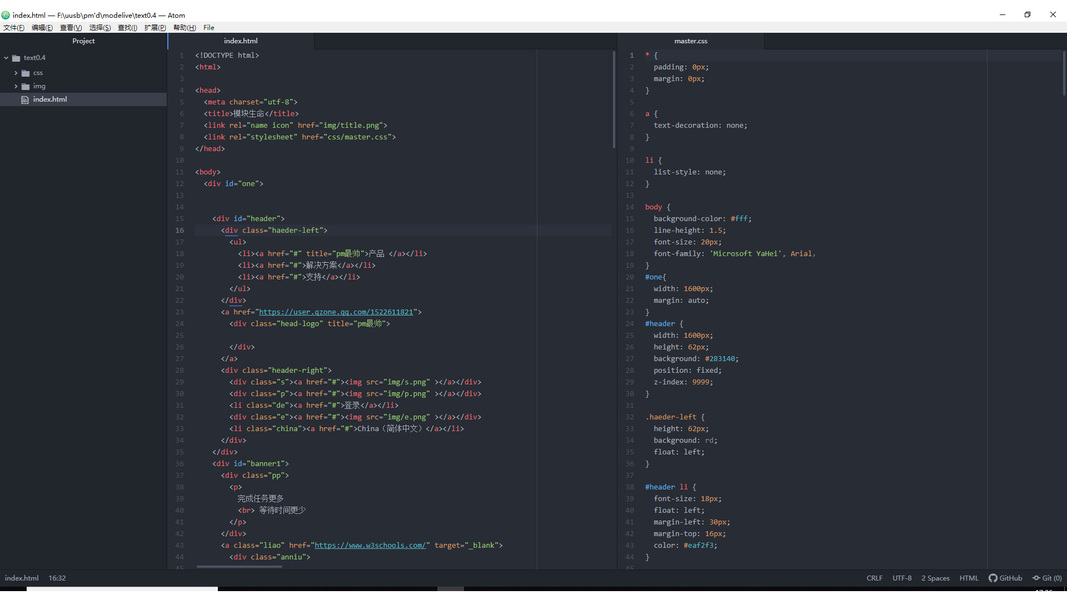1067x600 pixels.
Task: Click the horizontal scrollbar of index.html editor
Action: tap(239, 567)
